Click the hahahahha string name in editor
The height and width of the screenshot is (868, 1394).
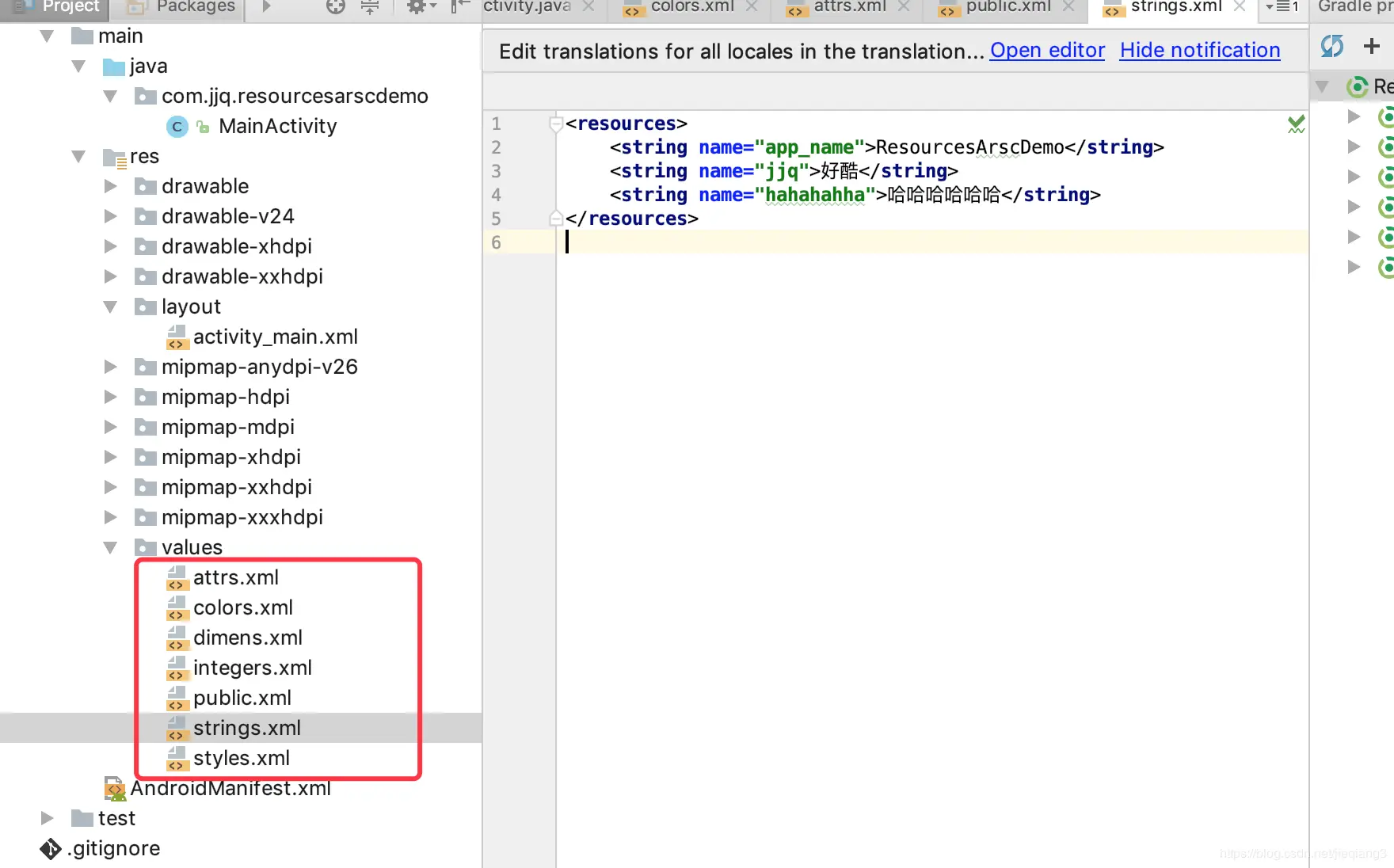click(x=815, y=195)
